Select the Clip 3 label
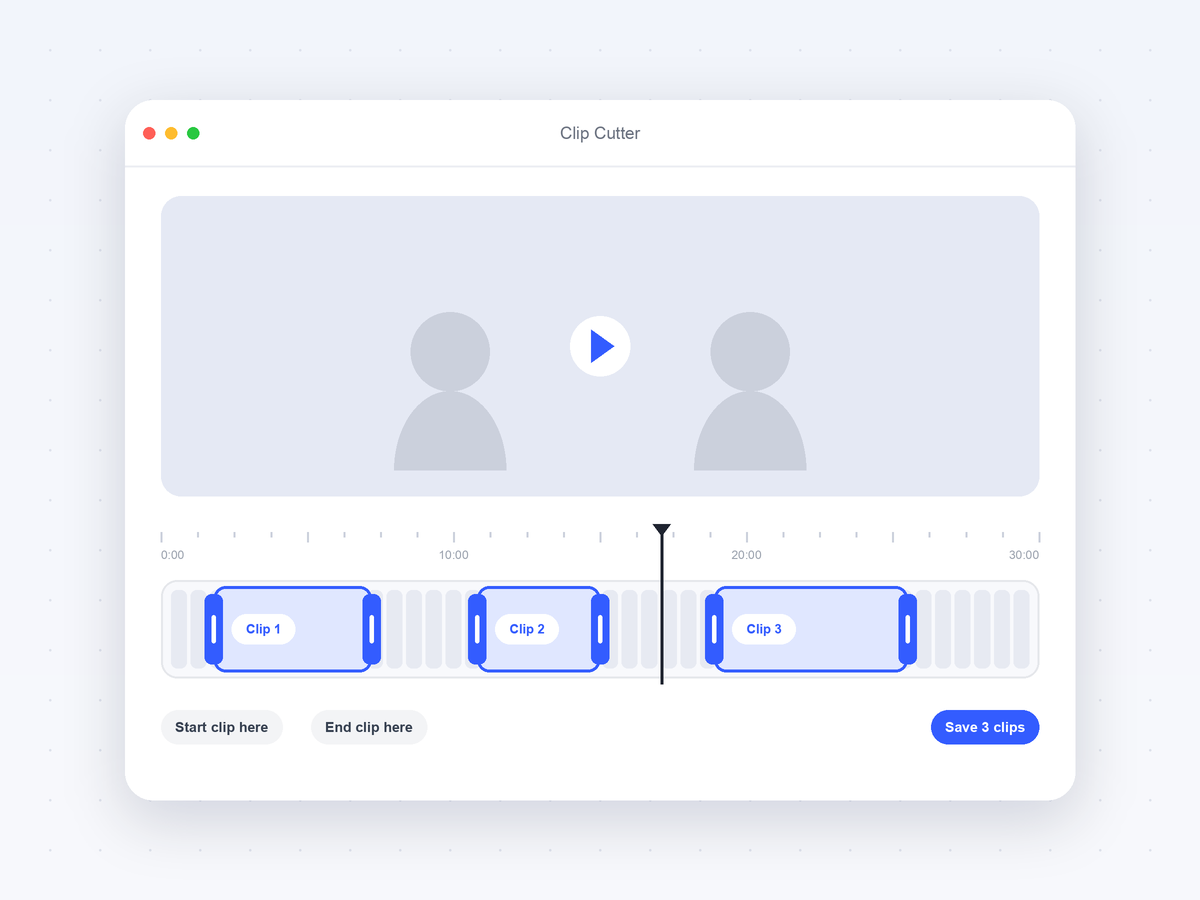 [x=764, y=629]
